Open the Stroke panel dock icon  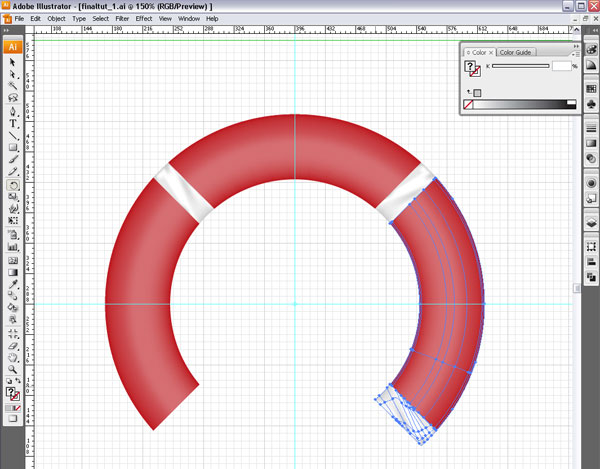tap(591, 128)
